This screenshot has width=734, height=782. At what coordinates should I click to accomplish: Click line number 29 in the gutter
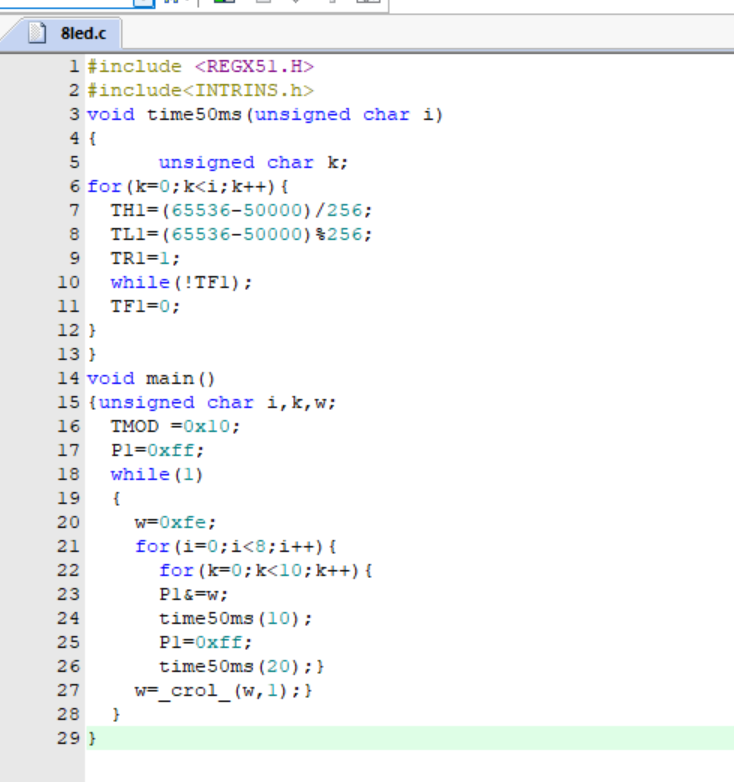(x=68, y=738)
